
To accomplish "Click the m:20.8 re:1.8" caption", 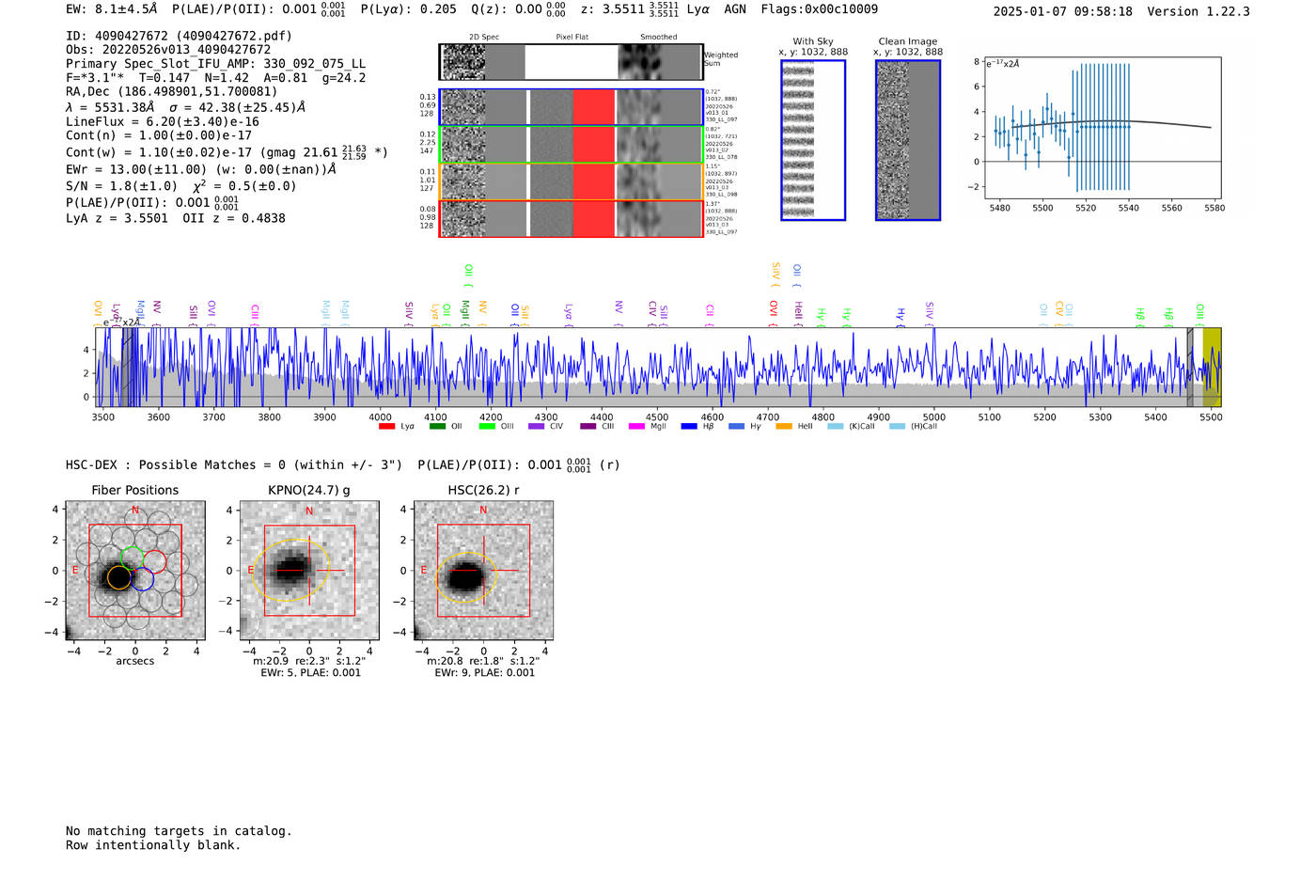I will [483, 661].
